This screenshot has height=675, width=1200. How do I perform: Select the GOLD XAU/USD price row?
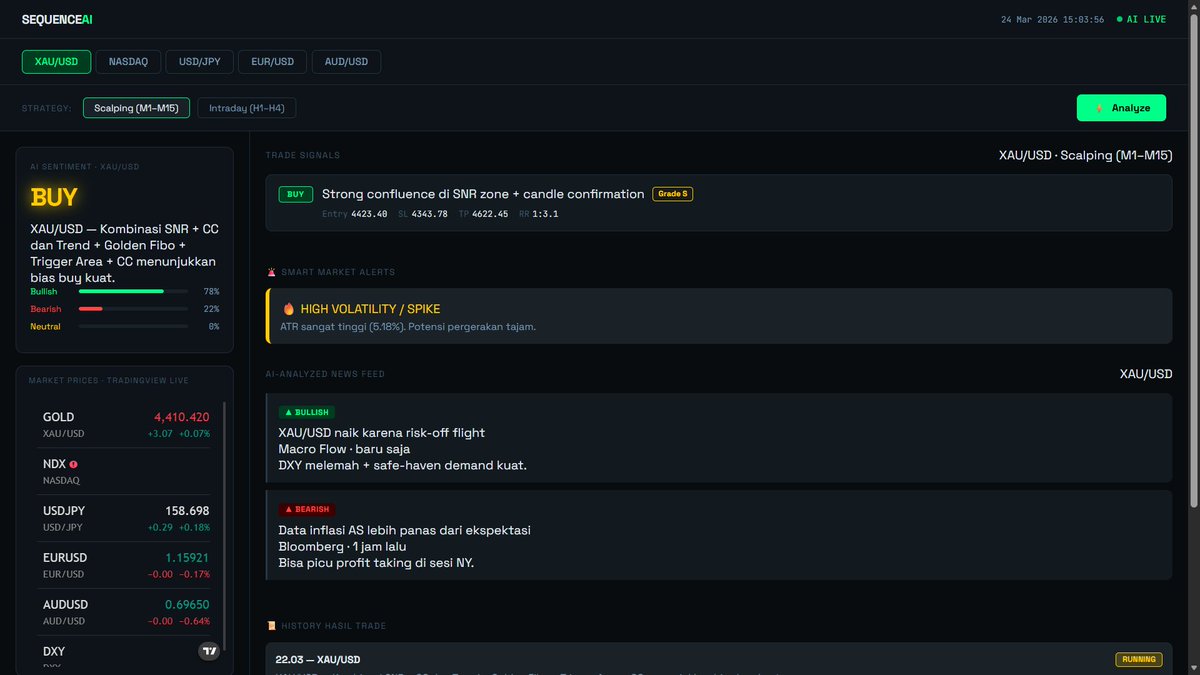126,424
